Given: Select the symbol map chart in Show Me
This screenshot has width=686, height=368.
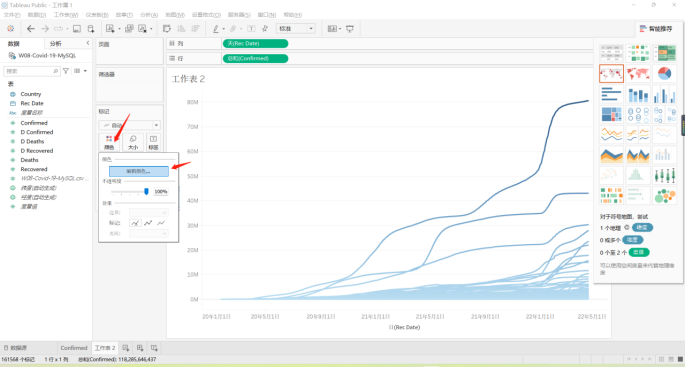Looking at the screenshot, I should pos(611,74).
